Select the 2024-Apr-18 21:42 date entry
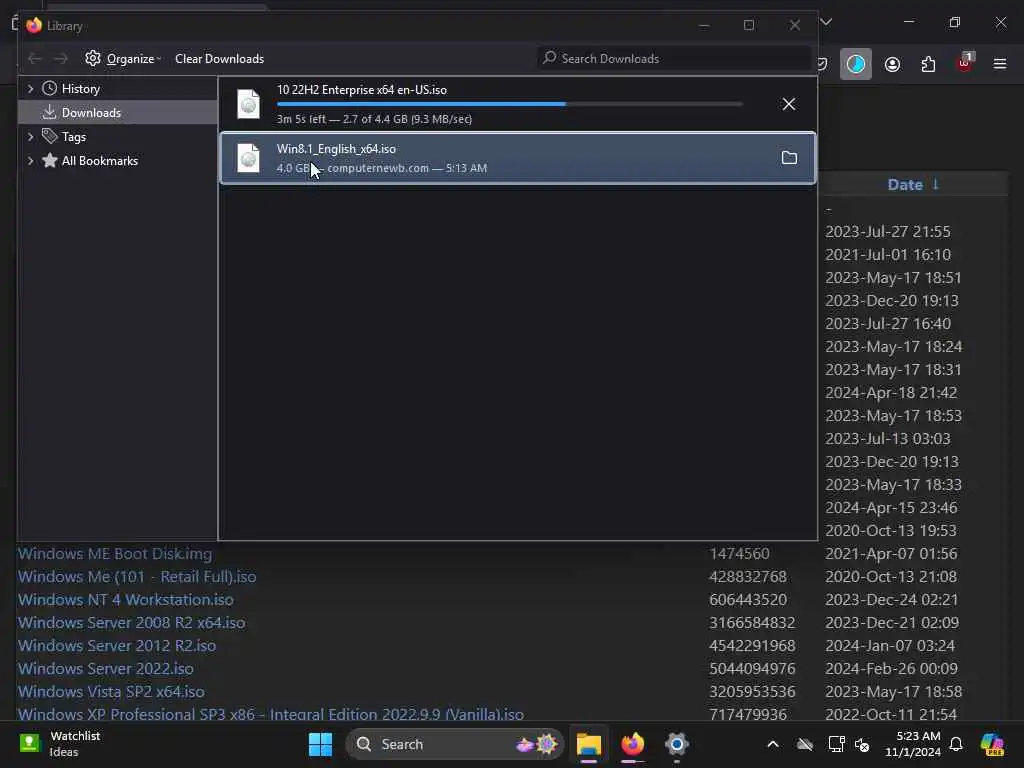The width and height of the screenshot is (1024, 768). [891, 392]
